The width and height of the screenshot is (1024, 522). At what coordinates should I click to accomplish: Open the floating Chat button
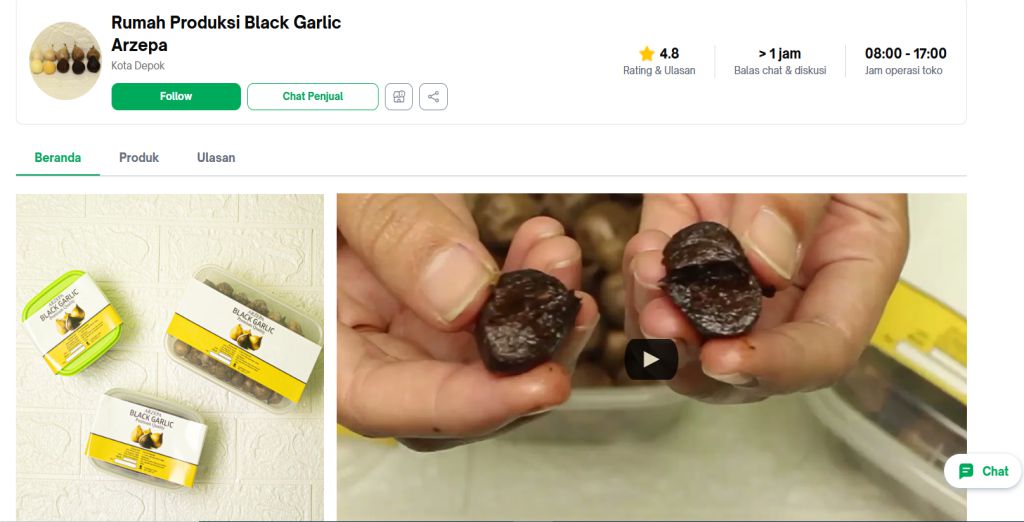coord(983,471)
